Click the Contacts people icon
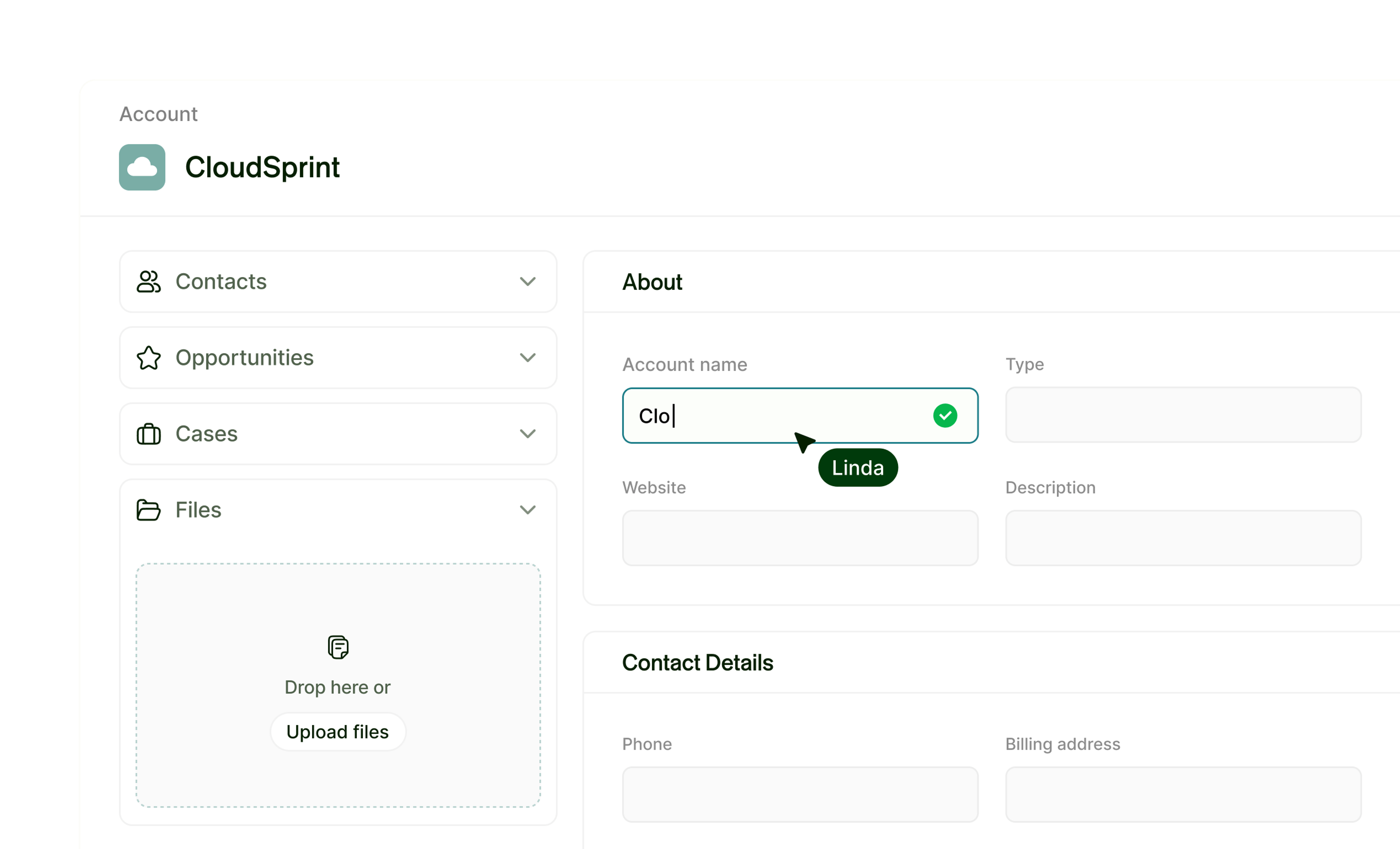Viewport: 1400px width, 849px height. coord(148,281)
